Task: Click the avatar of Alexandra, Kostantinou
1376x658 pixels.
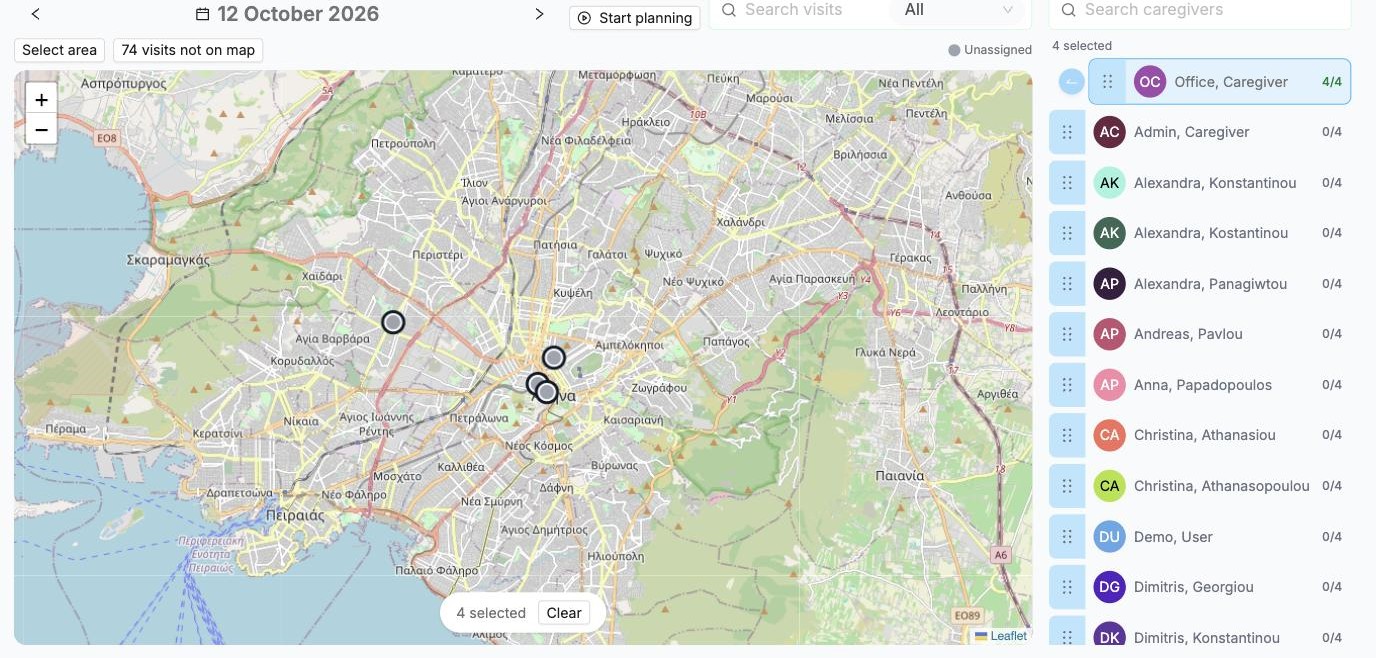Action: tap(1109, 233)
